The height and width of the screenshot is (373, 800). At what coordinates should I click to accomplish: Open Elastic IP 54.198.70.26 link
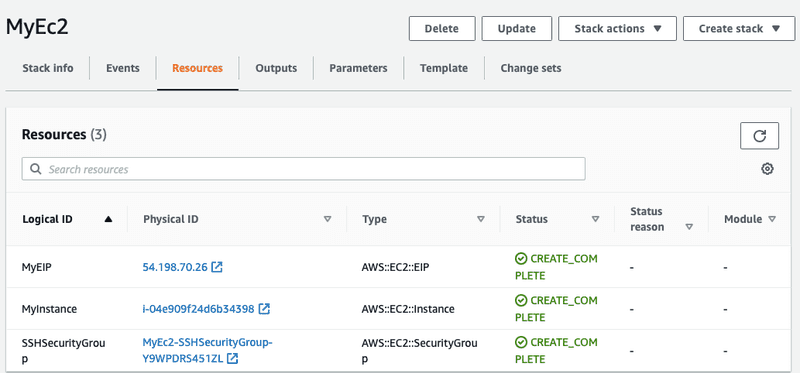tap(175, 267)
